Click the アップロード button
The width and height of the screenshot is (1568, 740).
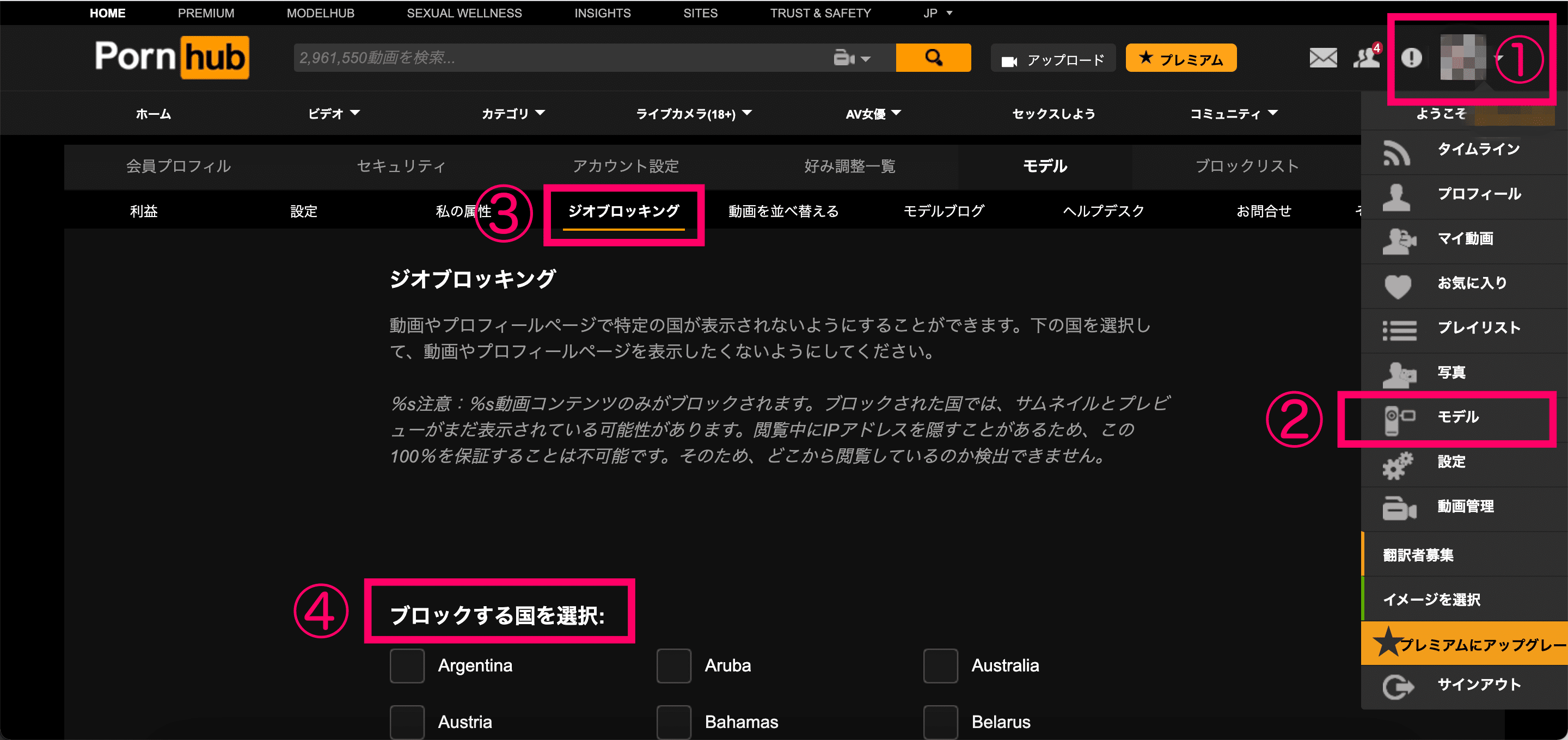[x=1053, y=58]
